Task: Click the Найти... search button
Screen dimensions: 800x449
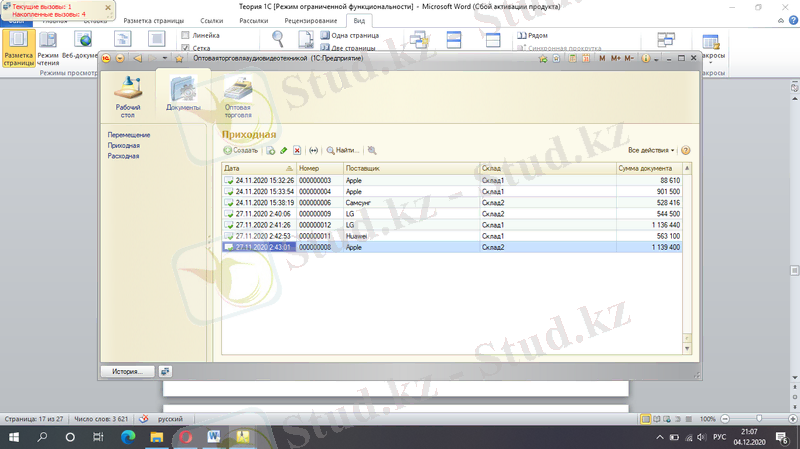Action: point(343,151)
